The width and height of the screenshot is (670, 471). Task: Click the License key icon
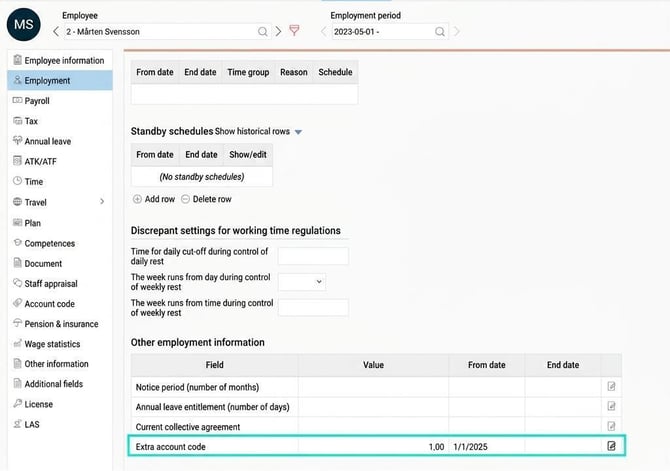tap(17, 403)
